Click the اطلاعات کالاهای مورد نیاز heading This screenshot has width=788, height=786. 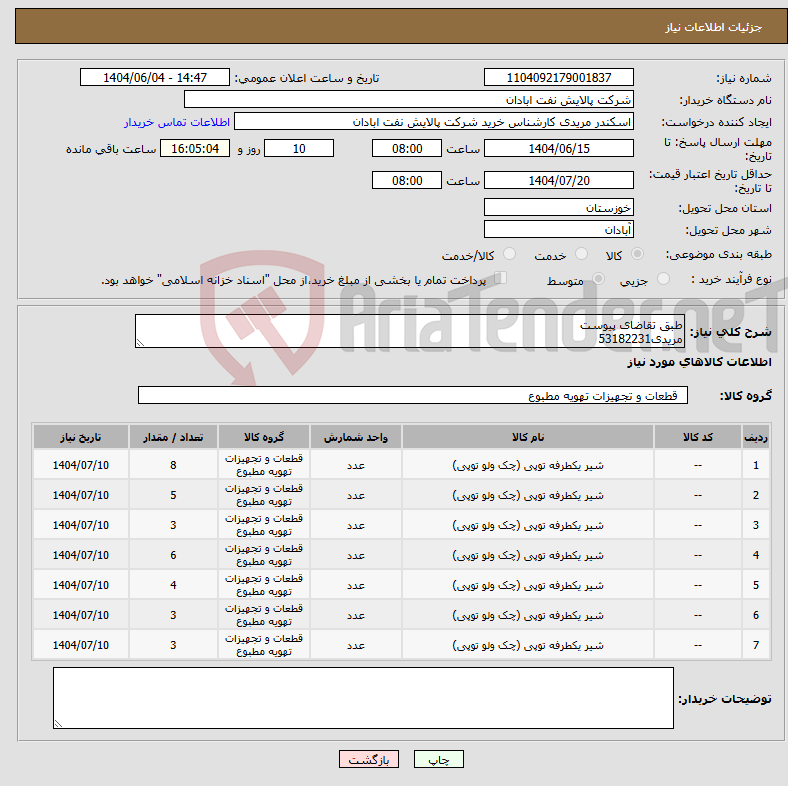click(x=699, y=362)
